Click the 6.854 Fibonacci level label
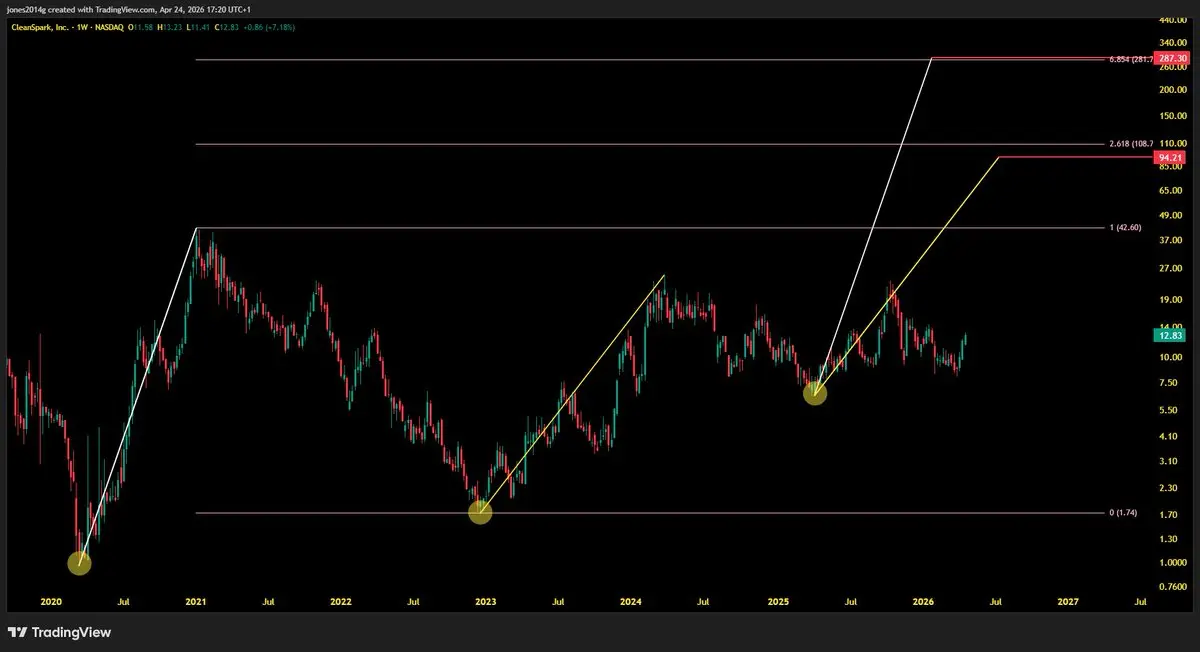This screenshot has height=652, width=1200. click(x=1130, y=60)
